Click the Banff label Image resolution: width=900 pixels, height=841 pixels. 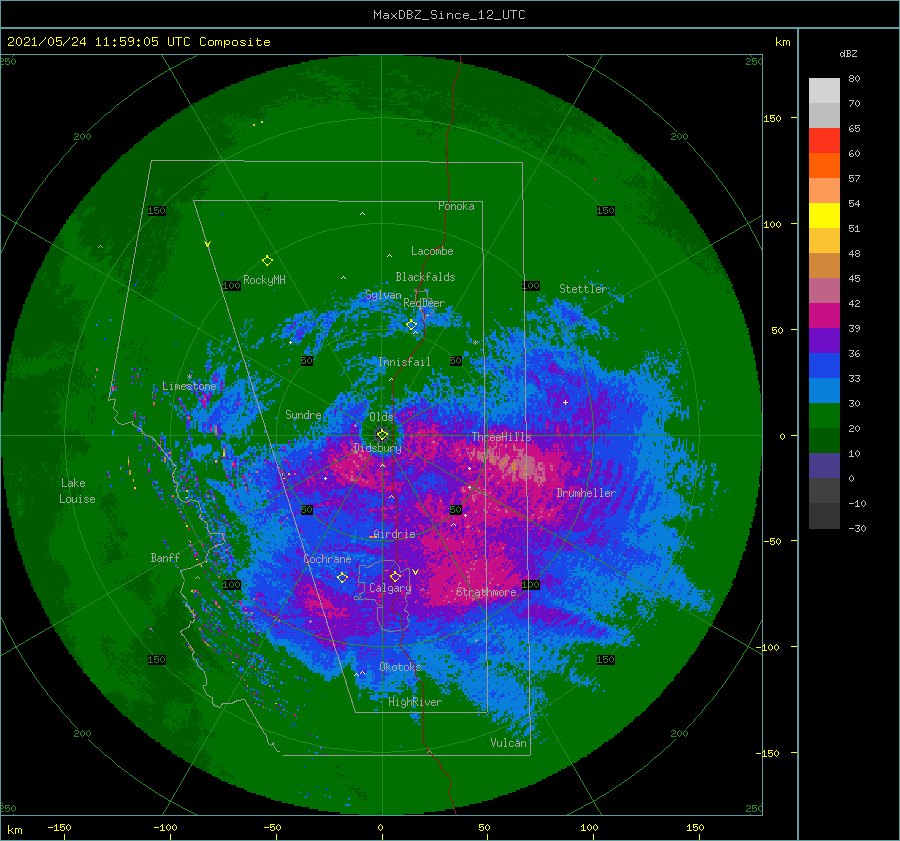165,557
